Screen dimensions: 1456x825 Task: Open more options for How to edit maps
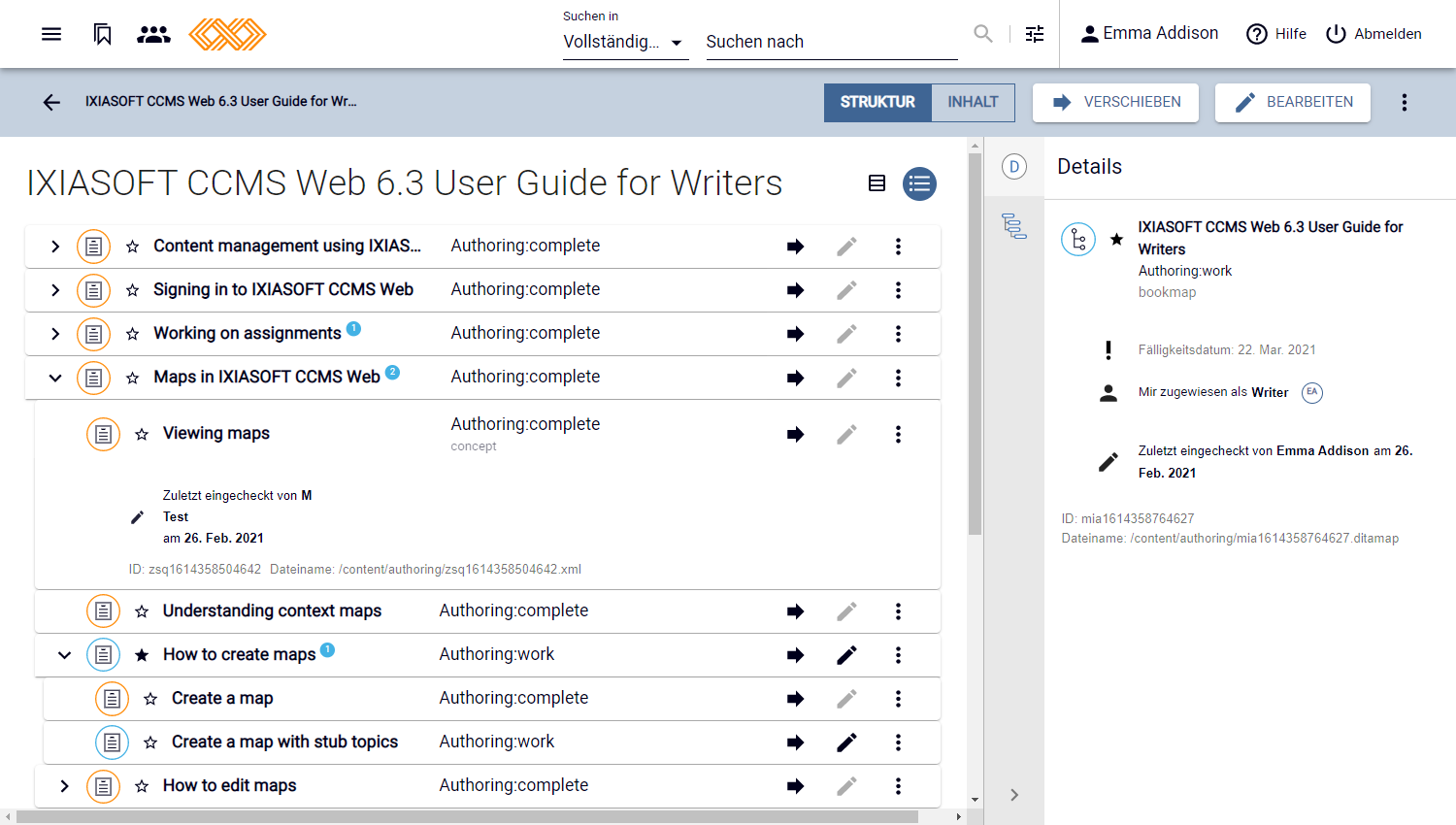898,786
